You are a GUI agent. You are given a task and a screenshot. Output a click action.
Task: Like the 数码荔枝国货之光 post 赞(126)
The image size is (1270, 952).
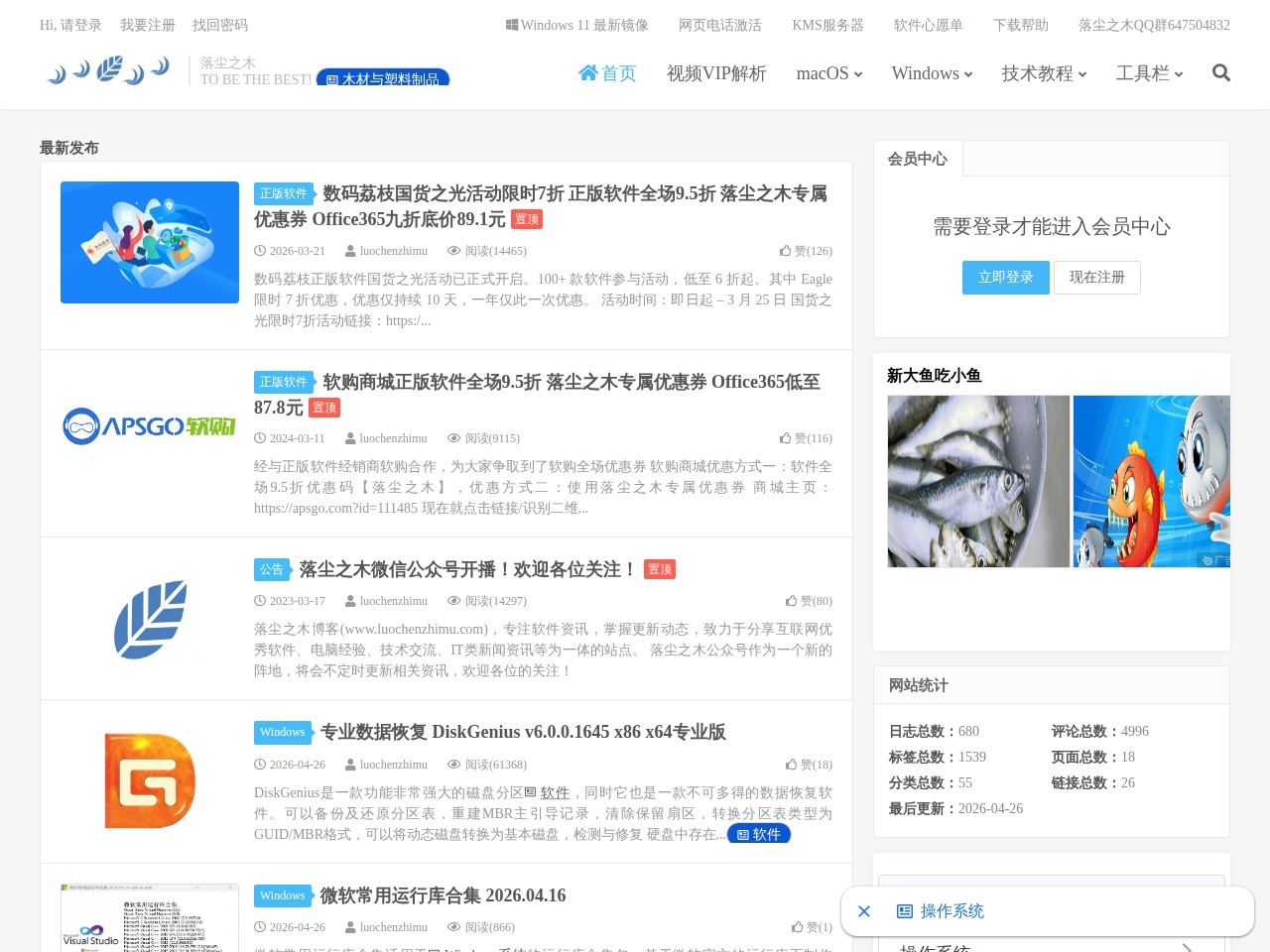806,251
